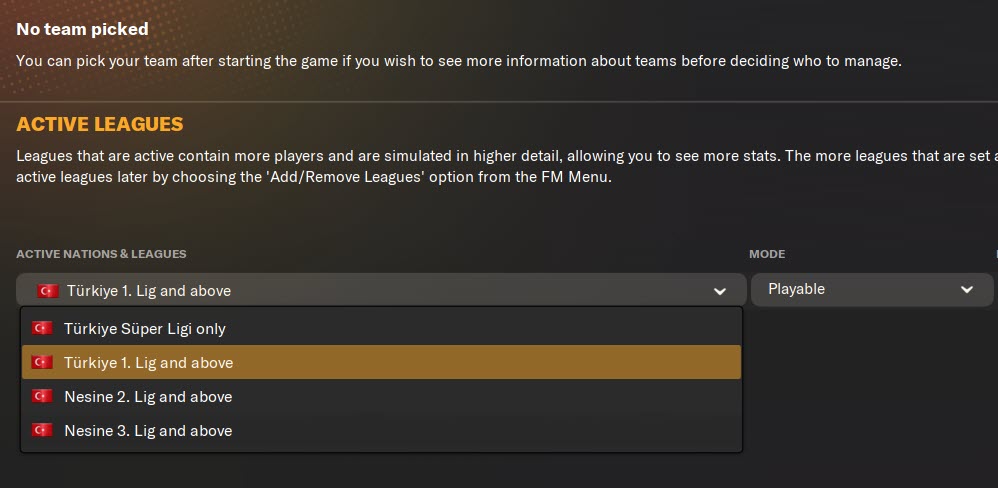Pick Nesine 2. Lig and above
This screenshot has width=998, height=488.
(x=148, y=396)
